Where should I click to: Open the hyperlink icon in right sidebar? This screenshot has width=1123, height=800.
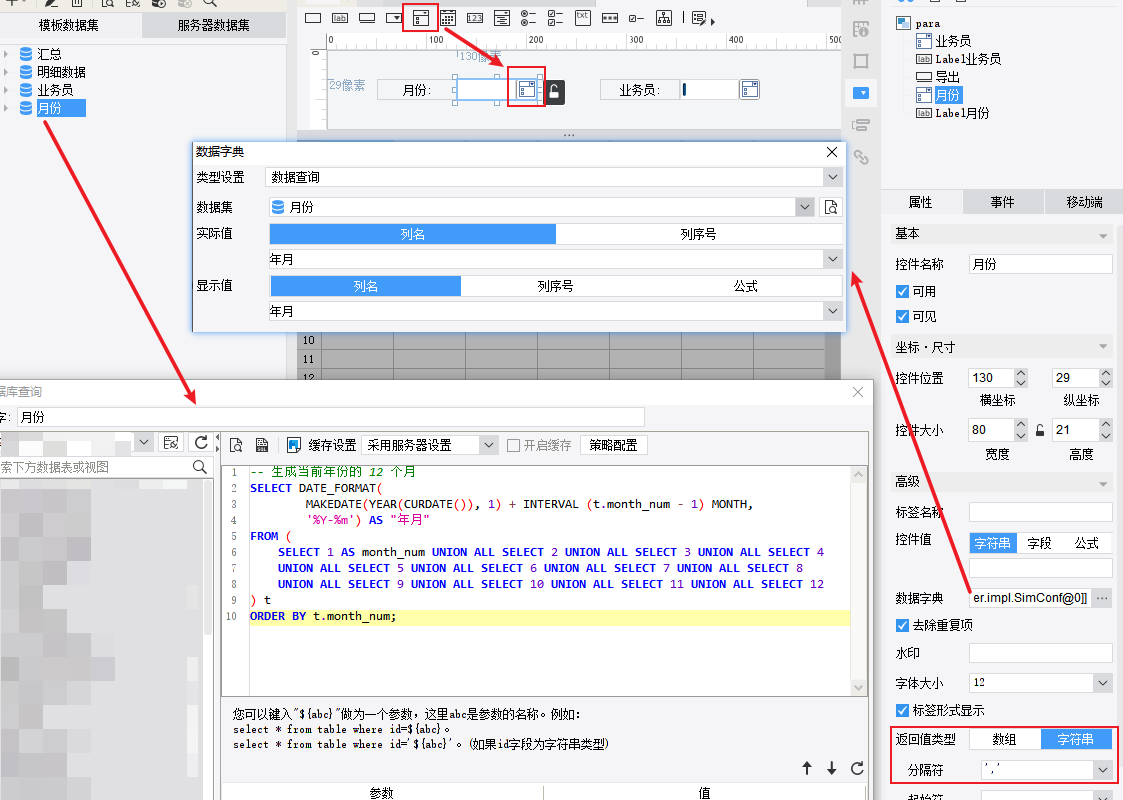(x=861, y=158)
